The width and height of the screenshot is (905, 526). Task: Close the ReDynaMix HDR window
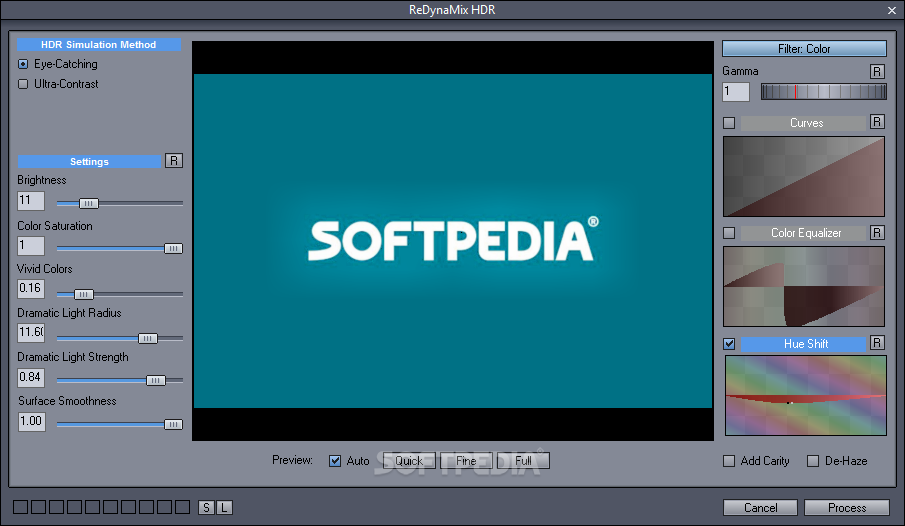(x=892, y=10)
